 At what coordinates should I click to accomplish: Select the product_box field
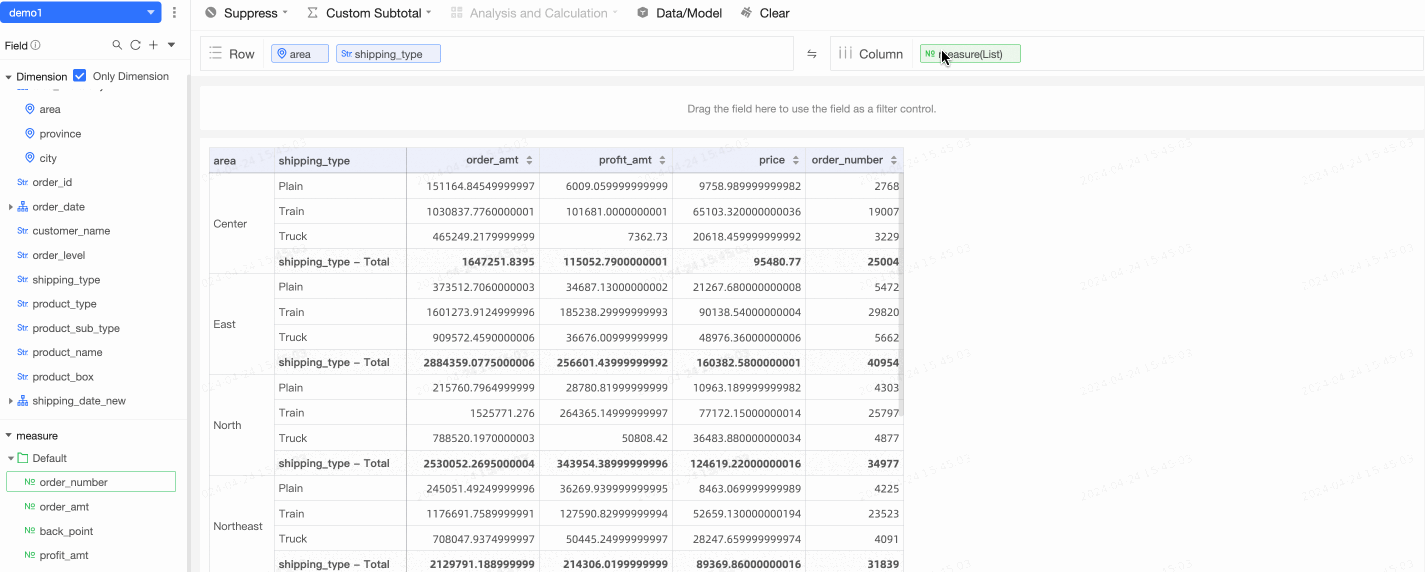pos(62,377)
